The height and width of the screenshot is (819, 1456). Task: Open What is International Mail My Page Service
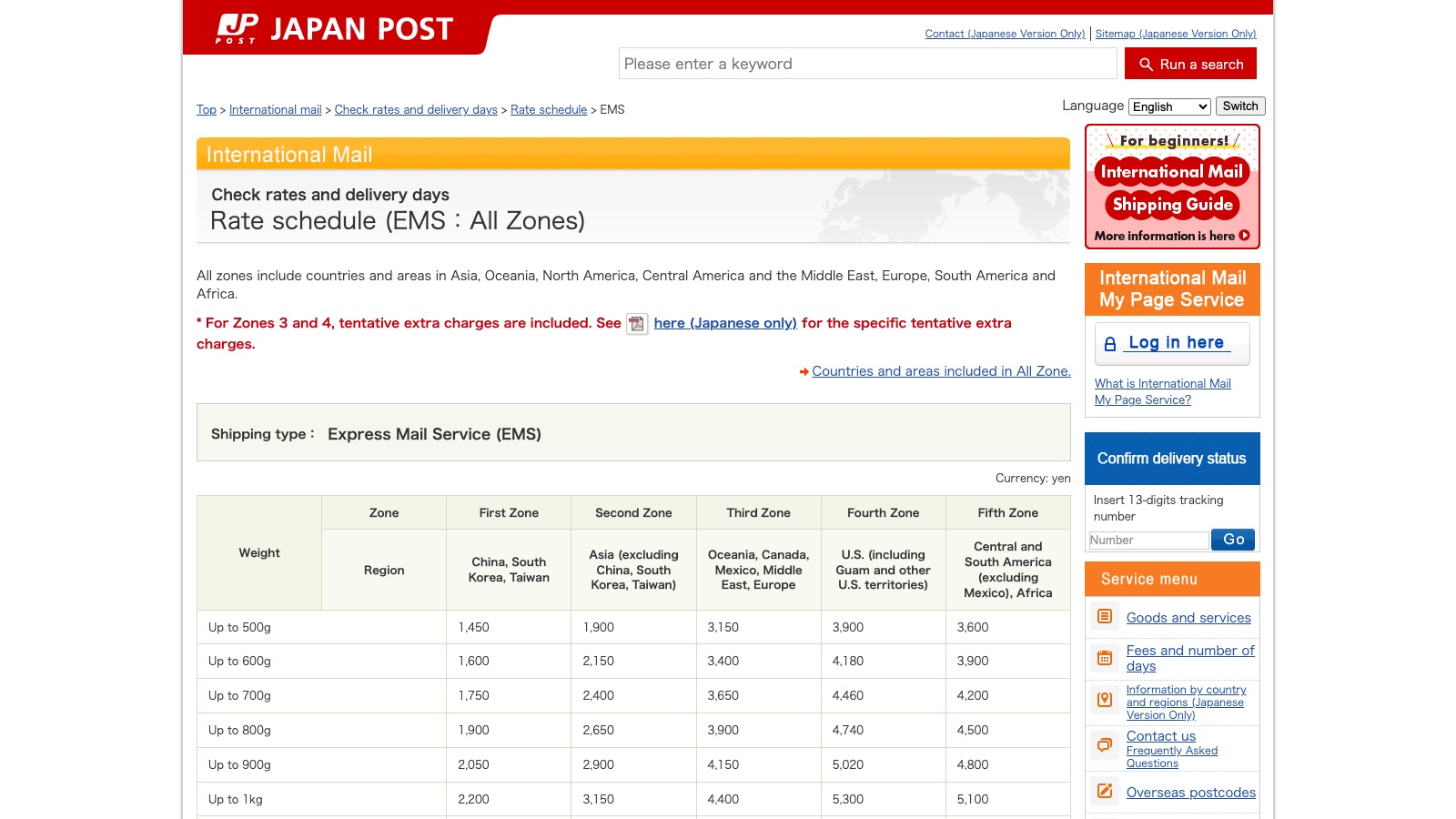(1162, 391)
